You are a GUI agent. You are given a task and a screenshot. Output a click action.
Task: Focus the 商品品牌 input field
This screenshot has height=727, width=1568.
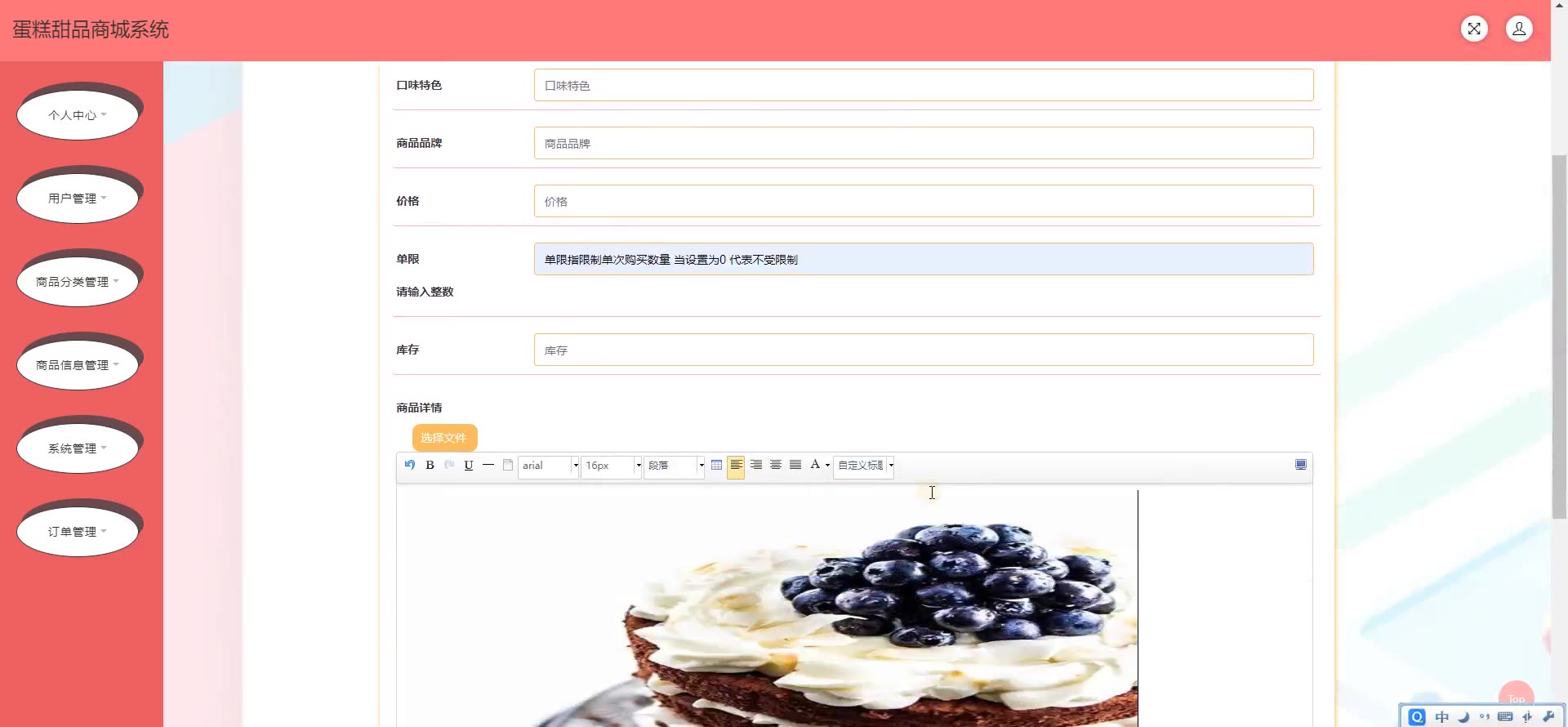[x=924, y=143]
